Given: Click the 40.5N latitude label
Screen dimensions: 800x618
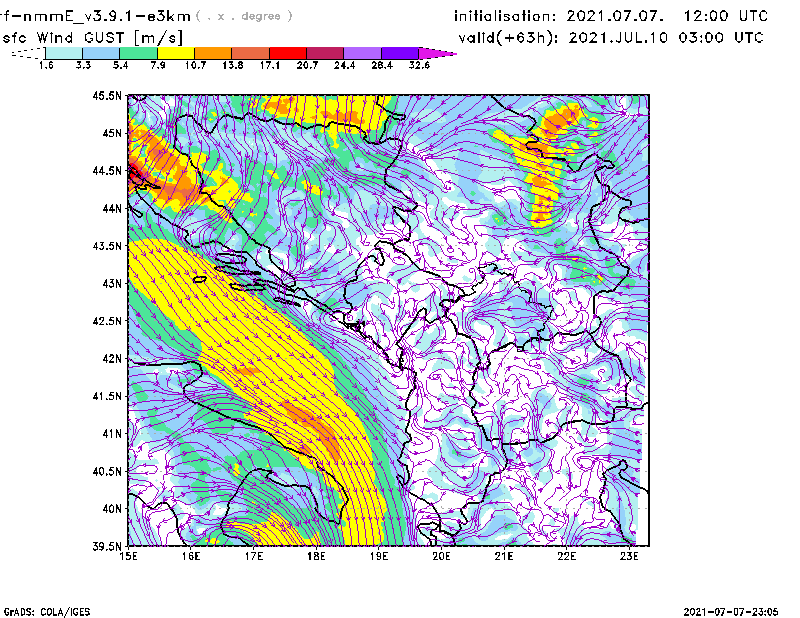Looking at the screenshot, I should coord(107,471).
